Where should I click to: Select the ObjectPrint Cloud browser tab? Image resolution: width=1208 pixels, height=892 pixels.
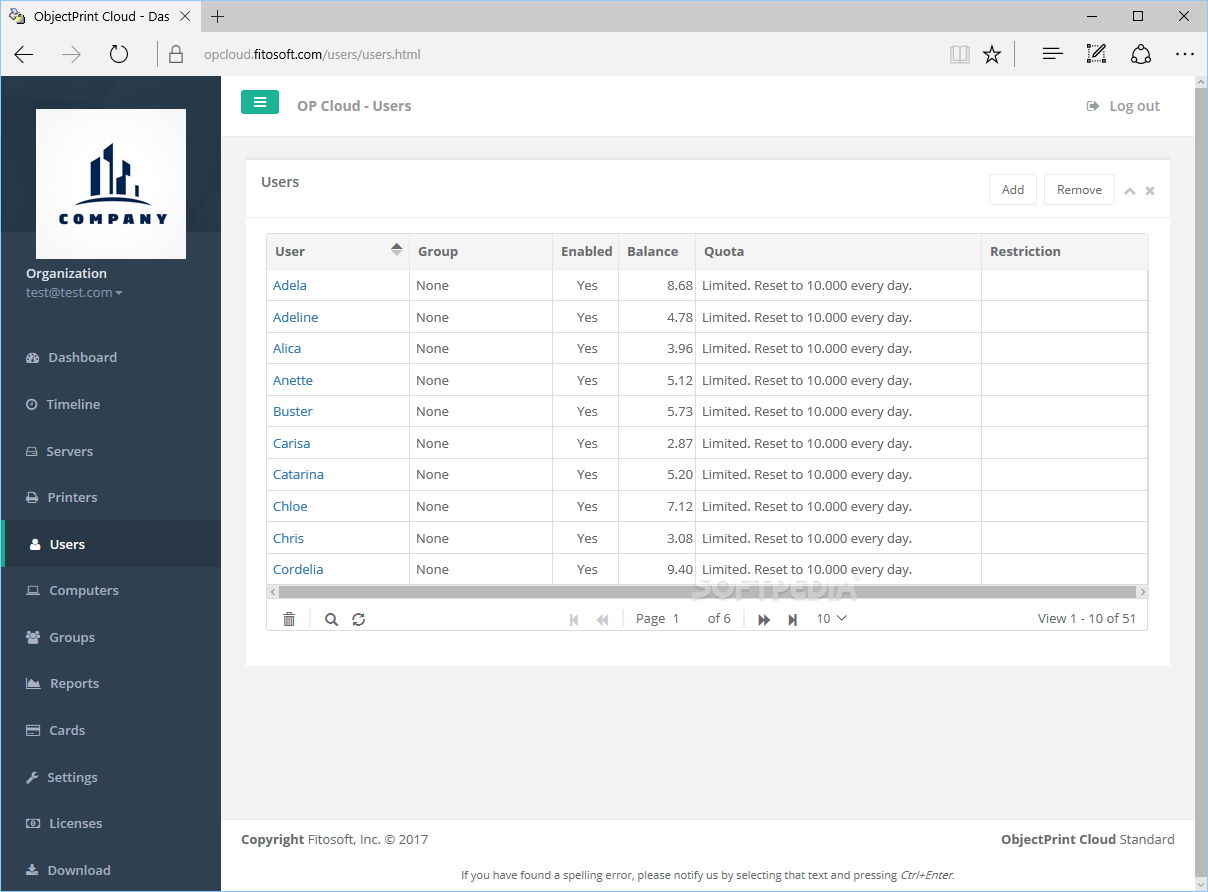tap(100, 16)
